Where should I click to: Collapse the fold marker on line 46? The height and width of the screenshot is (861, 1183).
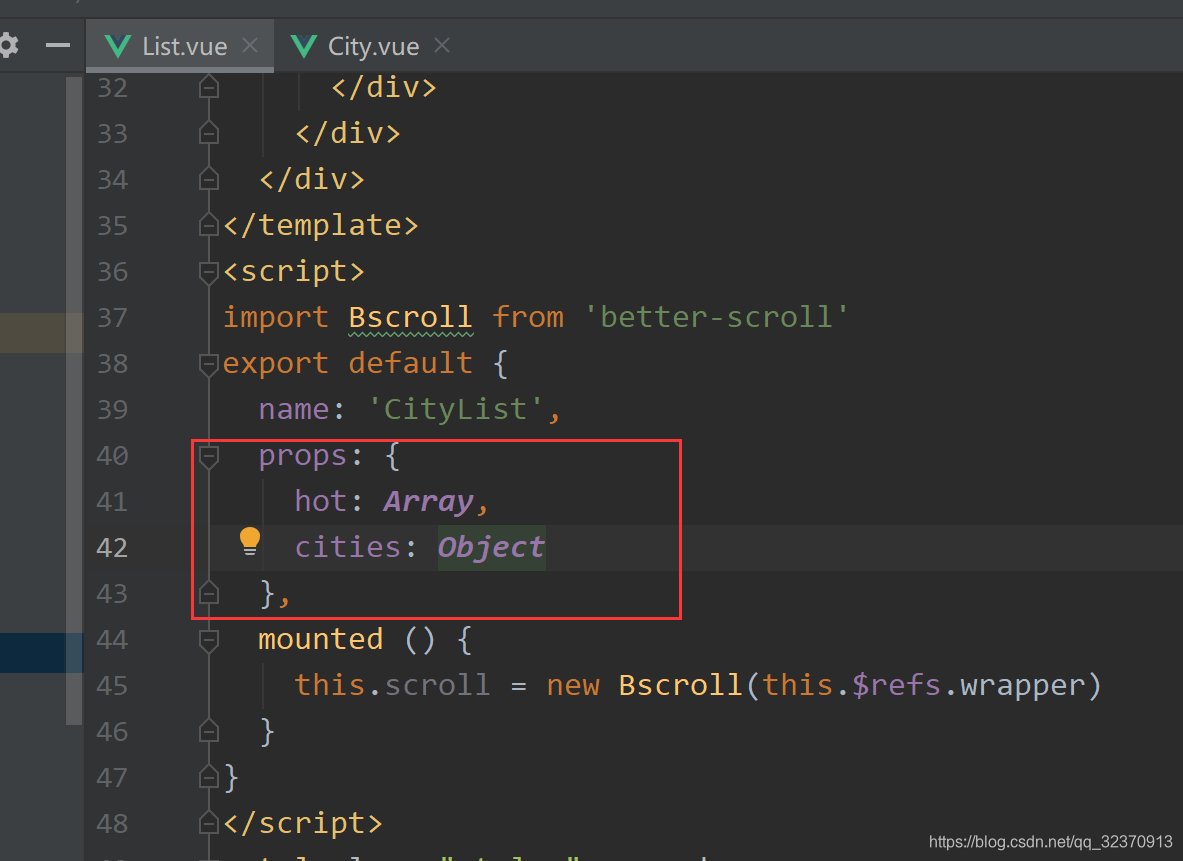click(209, 731)
